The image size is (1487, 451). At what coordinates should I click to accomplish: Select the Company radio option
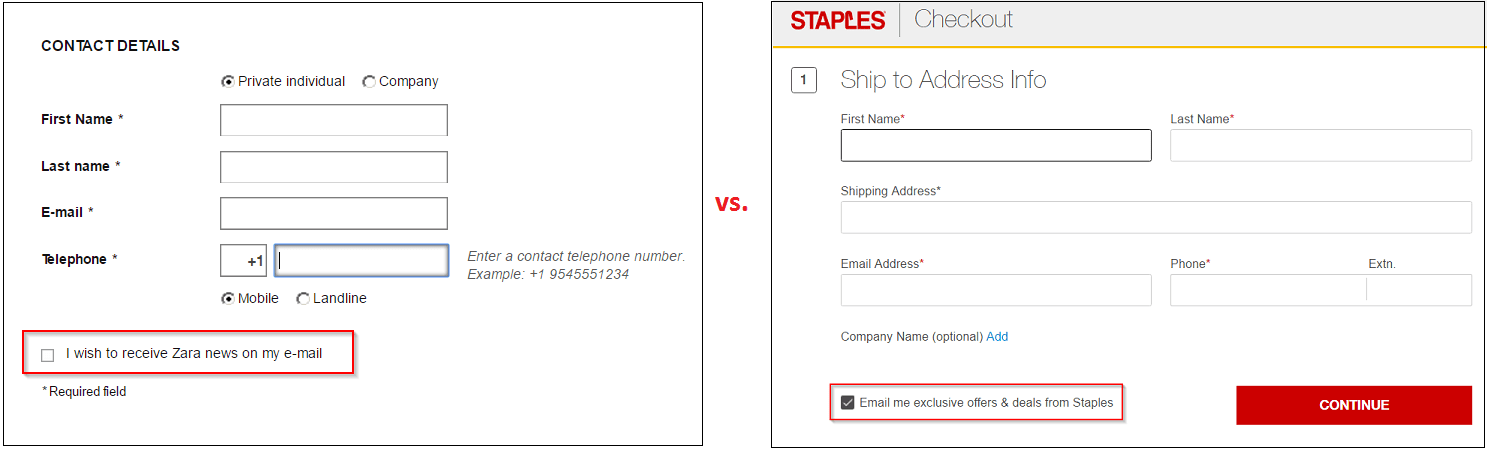coord(369,82)
